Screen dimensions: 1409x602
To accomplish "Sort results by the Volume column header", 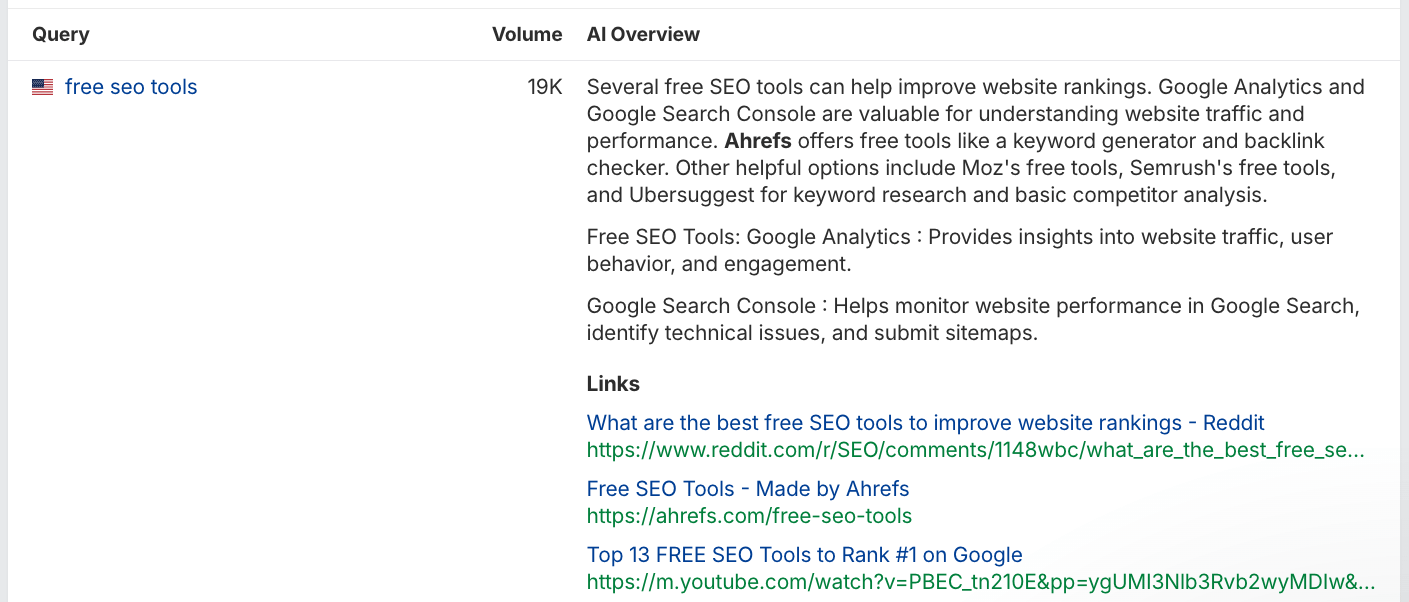I will (x=527, y=34).
